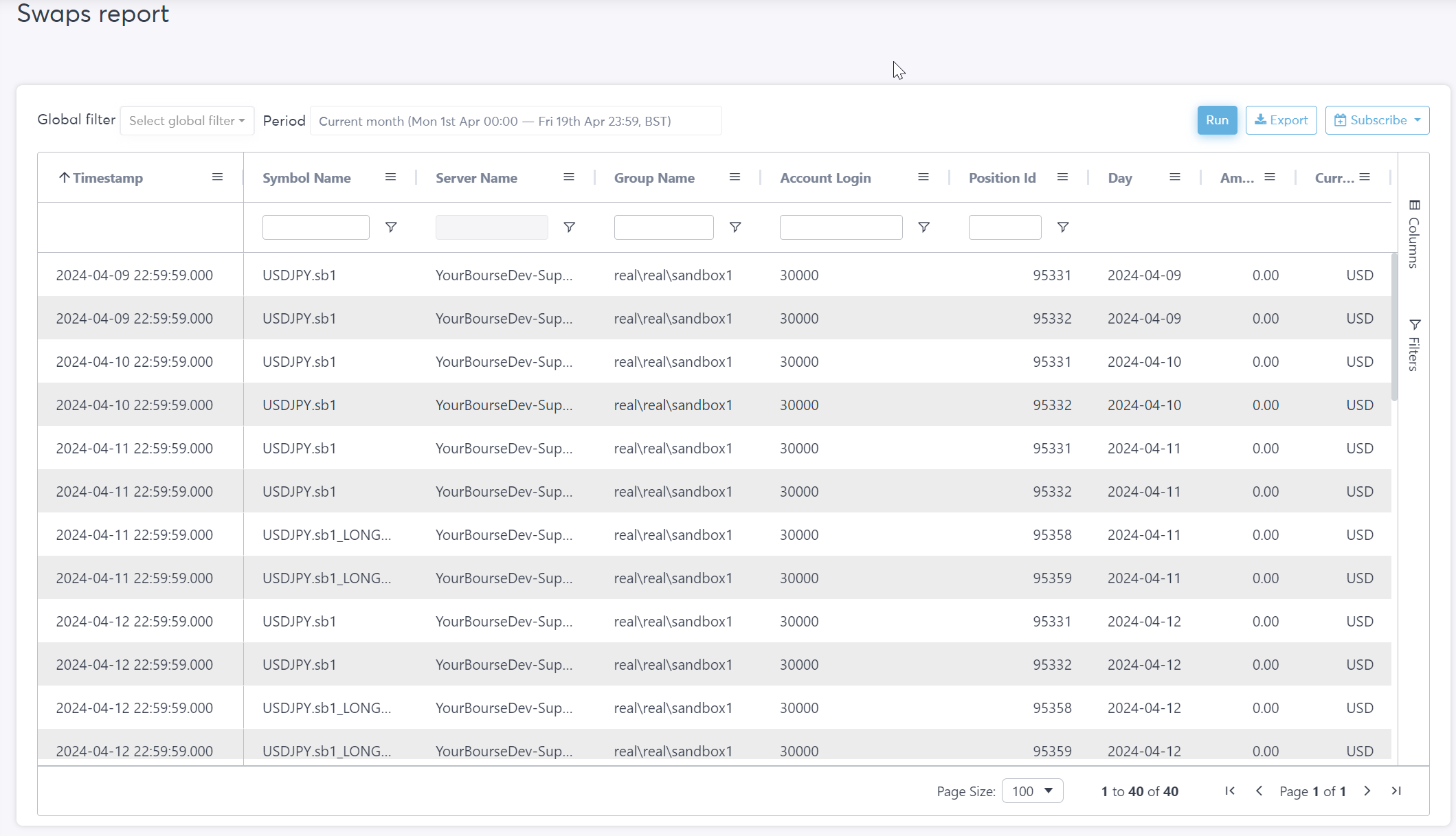Open the Columns side panel
1456x836 pixels.
[x=1413, y=234]
